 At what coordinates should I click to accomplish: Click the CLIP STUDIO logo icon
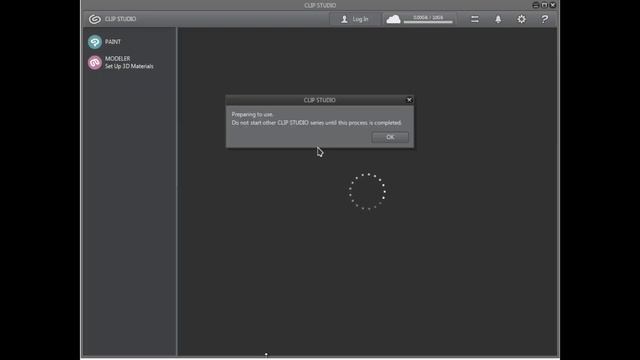pyautogui.click(x=95, y=19)
